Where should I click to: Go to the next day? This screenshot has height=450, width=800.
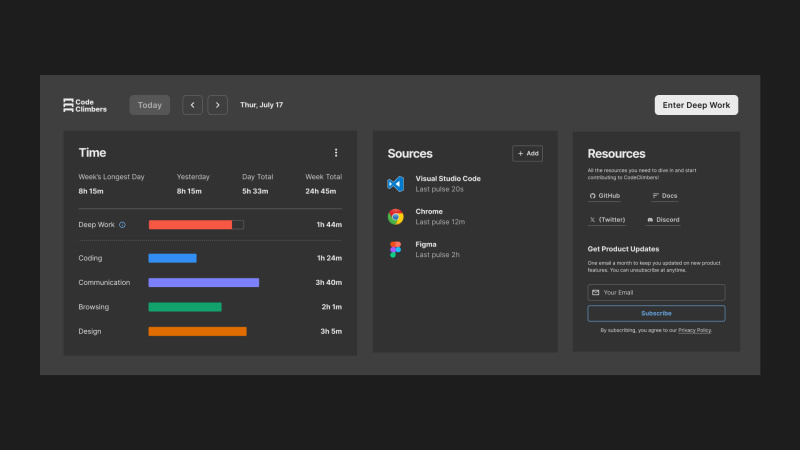coord(217,105)
